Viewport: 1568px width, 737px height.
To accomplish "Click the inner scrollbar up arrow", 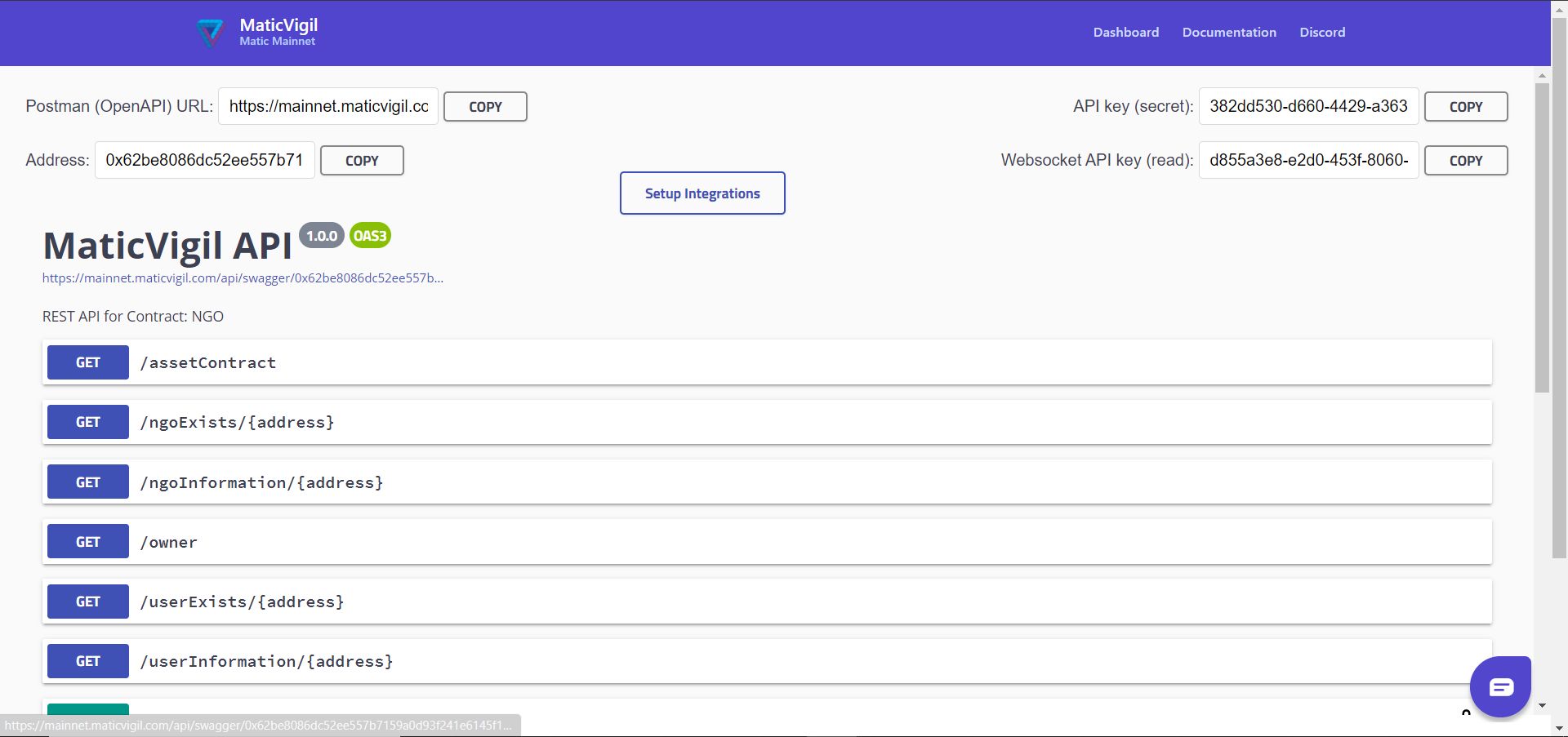I will point(1542,76).
